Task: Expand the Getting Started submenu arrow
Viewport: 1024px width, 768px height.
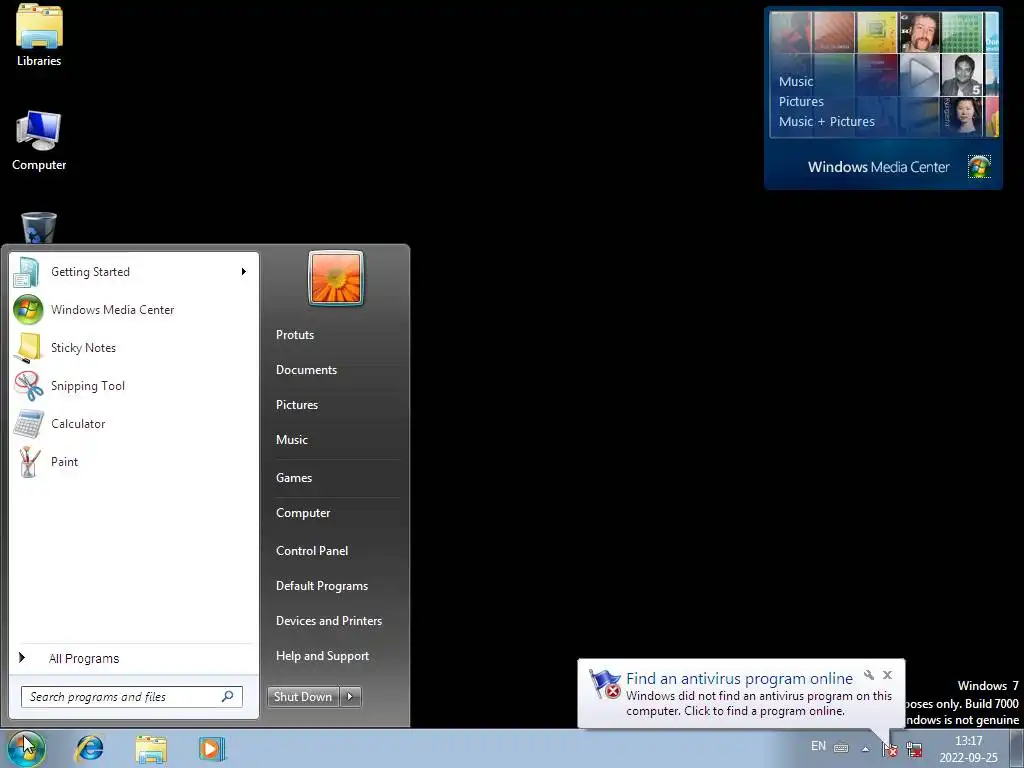Action: click(x=244, y=272)
